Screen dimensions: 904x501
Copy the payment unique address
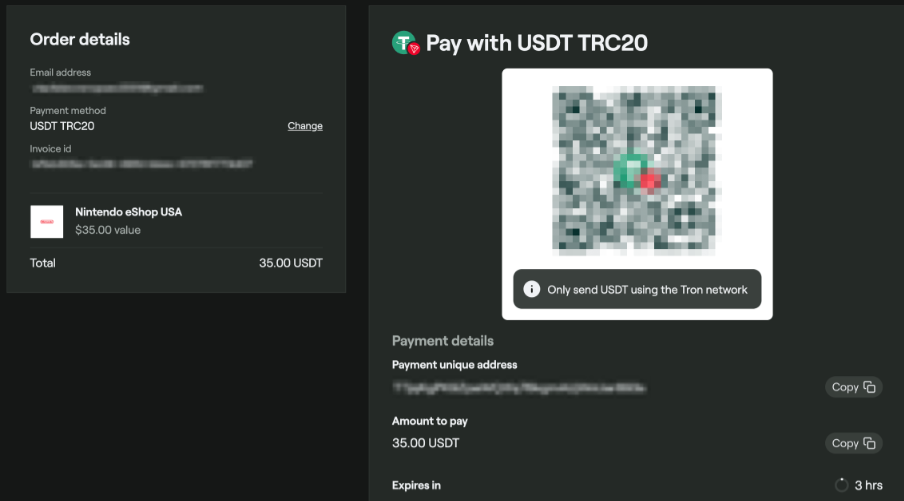click(853, 387)
